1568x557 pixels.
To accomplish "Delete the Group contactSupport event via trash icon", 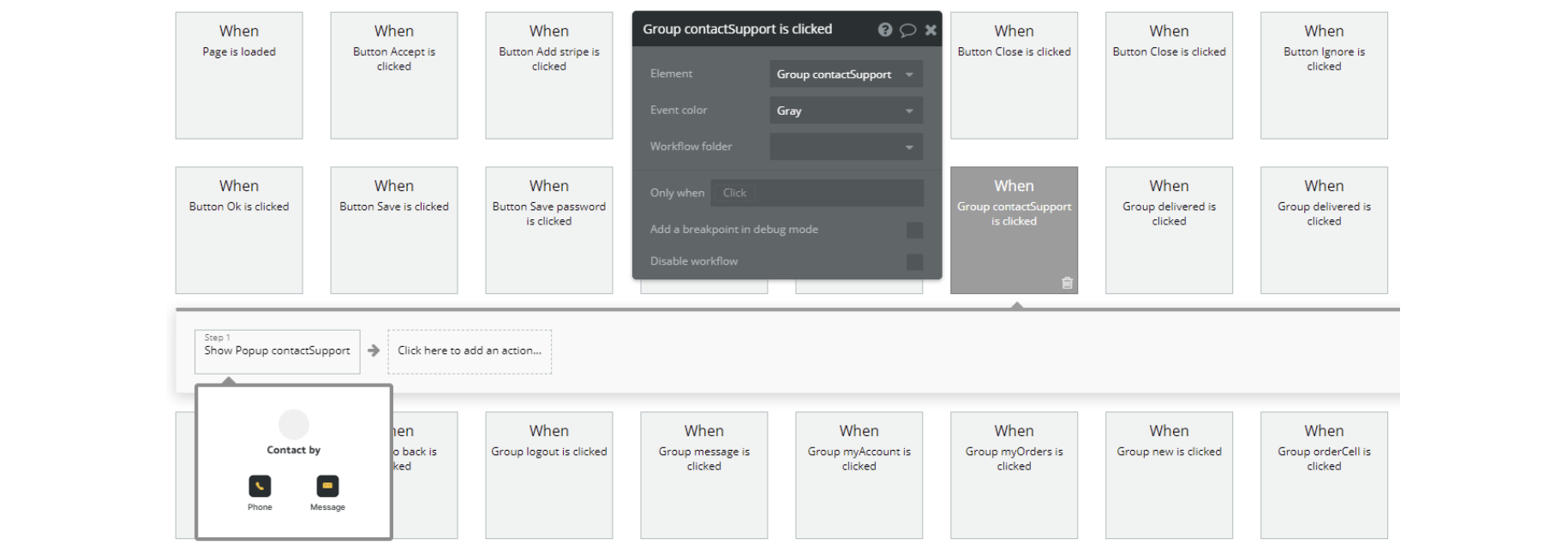I will (1067, 283).
